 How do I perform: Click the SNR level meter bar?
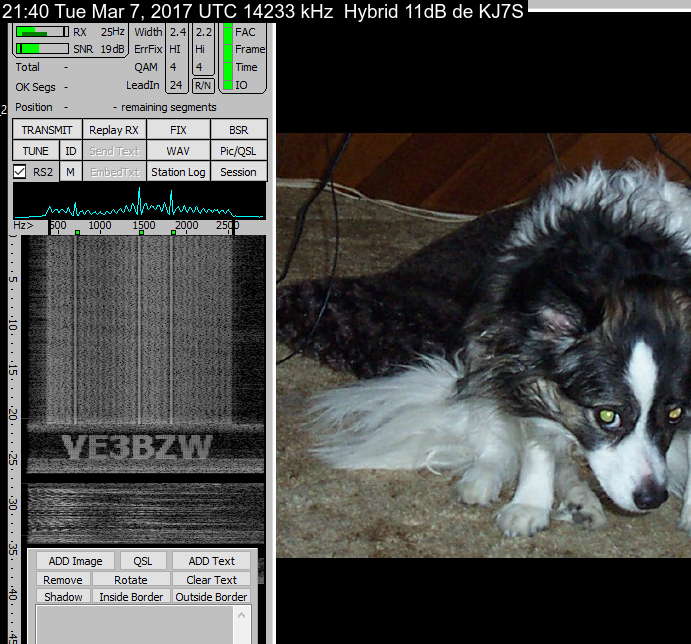[x=42, y=48]
